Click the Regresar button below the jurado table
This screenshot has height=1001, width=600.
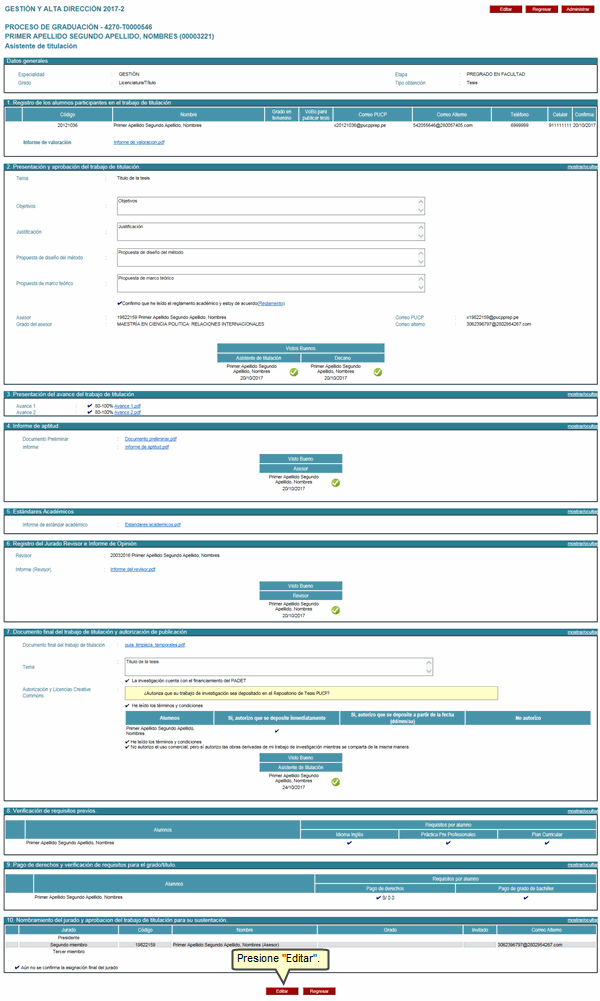coord(319,991)
